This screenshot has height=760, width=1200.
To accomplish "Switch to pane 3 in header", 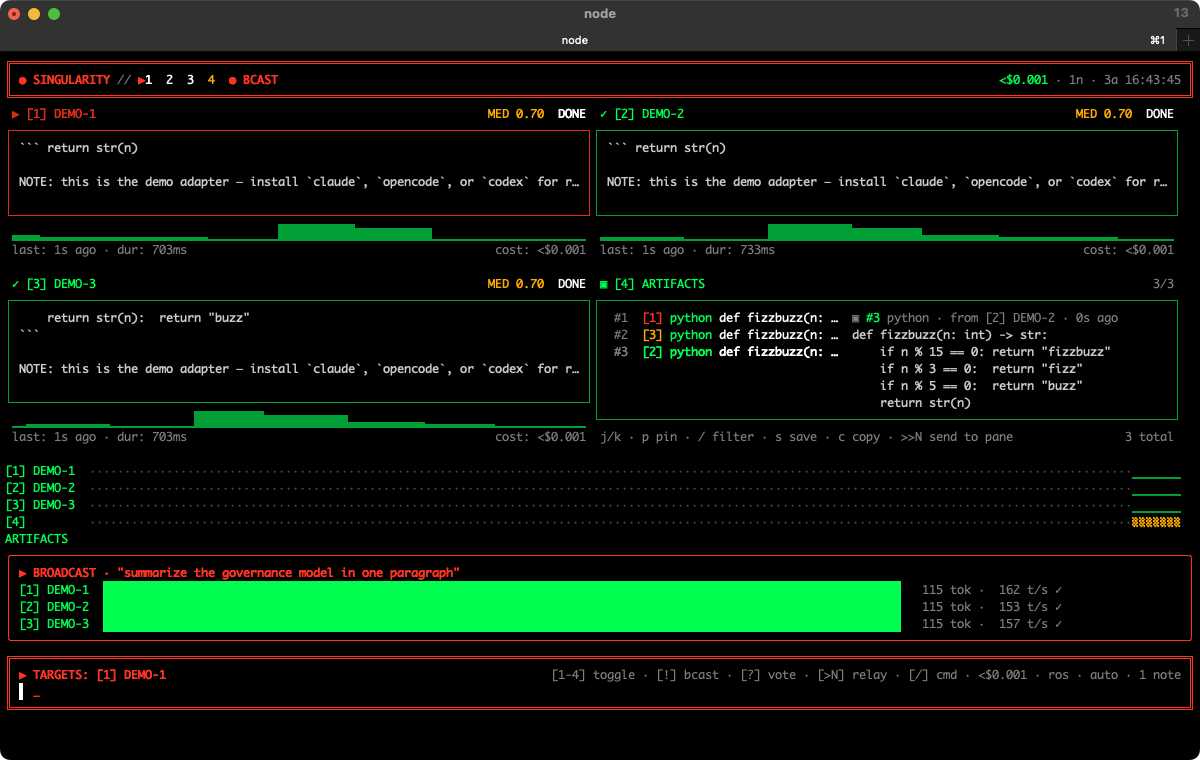I will pyautogui.click(x=191, y=80).
